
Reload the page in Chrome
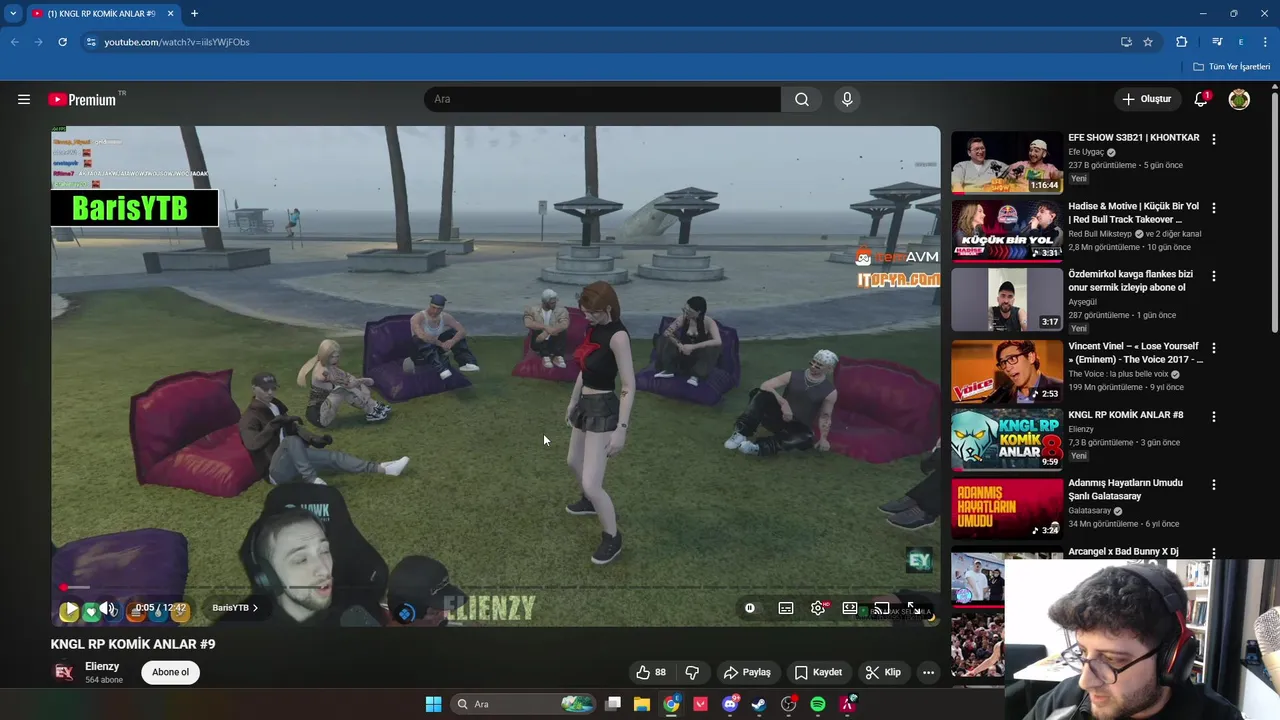pyautogui.click(x=62, y=42)
